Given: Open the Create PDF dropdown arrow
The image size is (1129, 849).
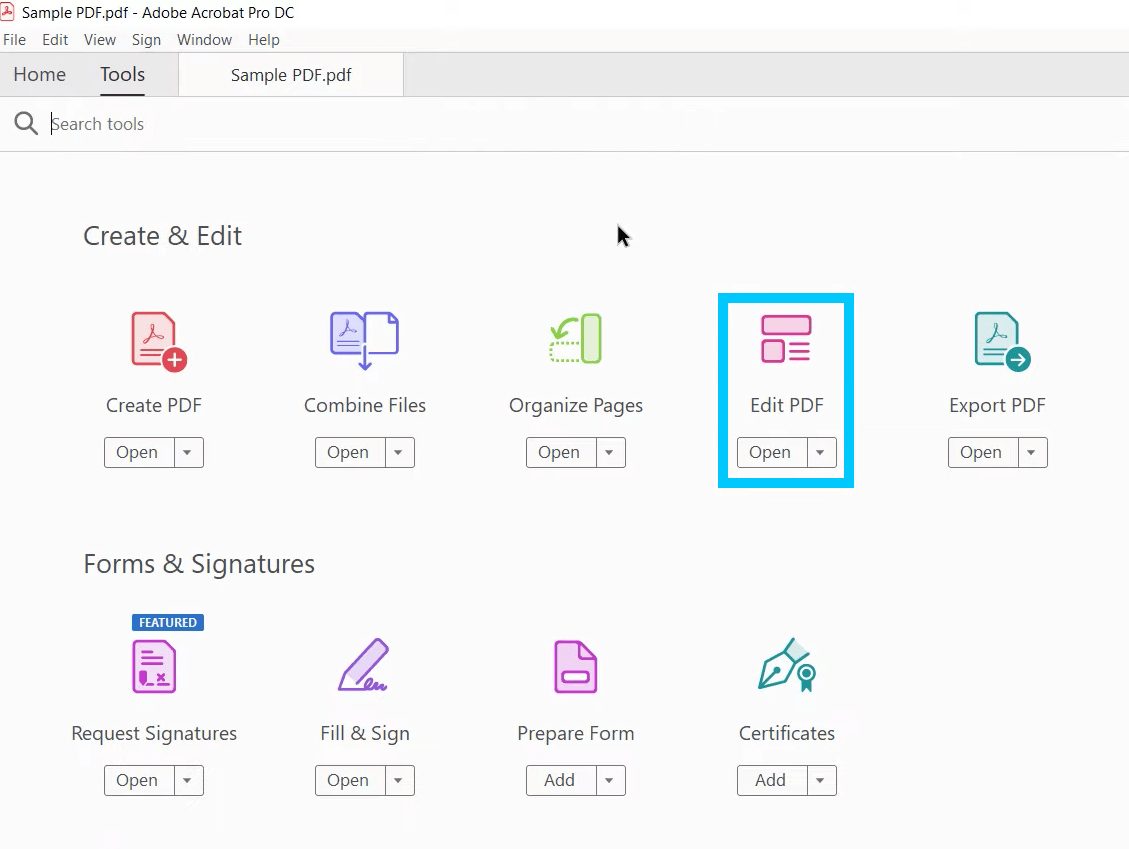Looking at the screenshot, I should point(188,452).
